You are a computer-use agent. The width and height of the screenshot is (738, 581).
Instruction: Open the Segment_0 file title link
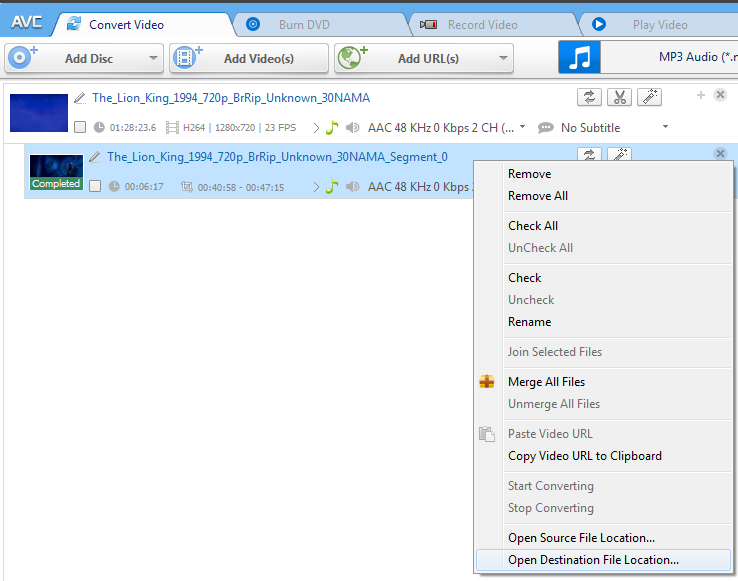(x=277, y=157)
